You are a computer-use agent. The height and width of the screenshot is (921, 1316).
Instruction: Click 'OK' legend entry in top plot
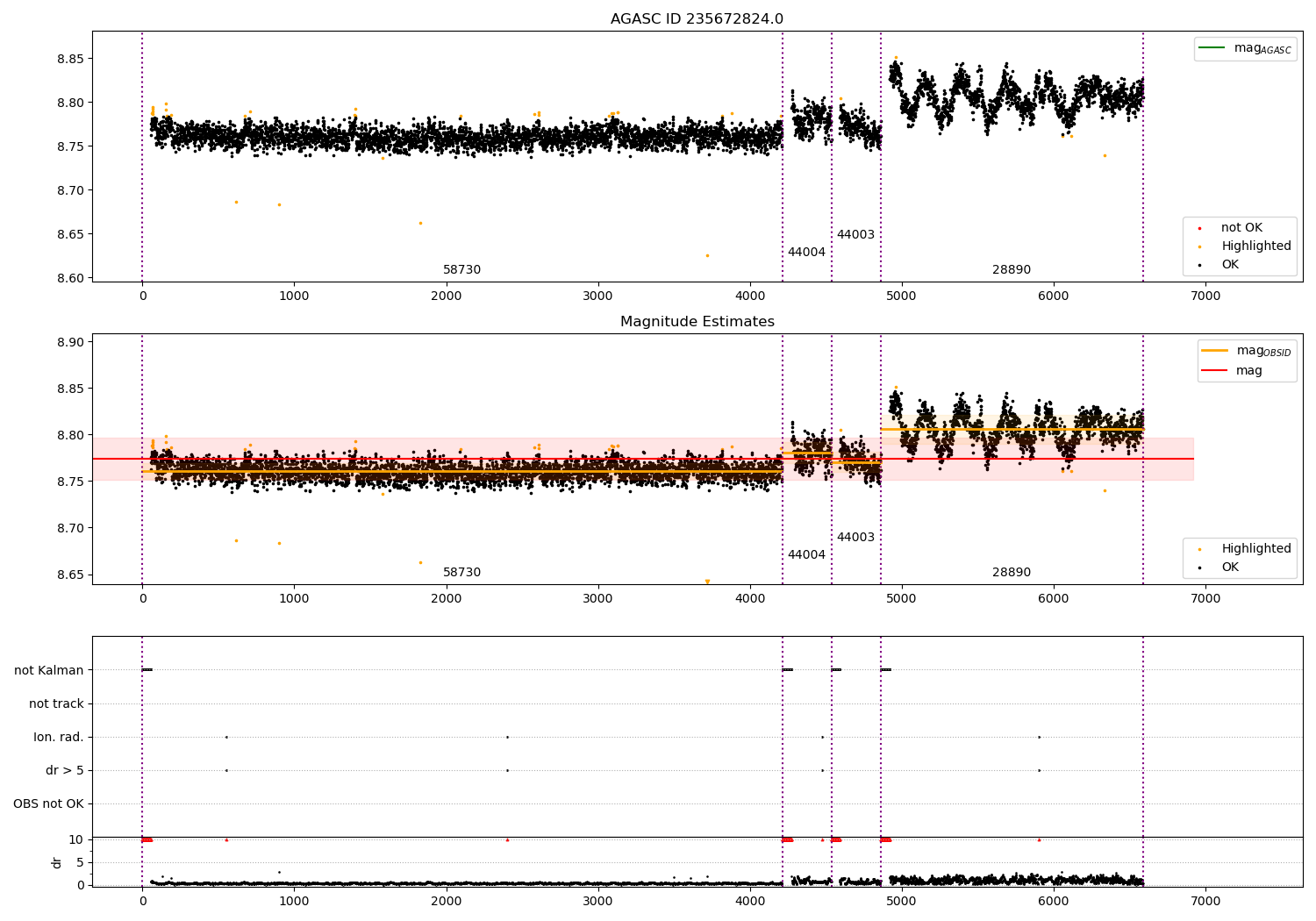click(1221, 265)
